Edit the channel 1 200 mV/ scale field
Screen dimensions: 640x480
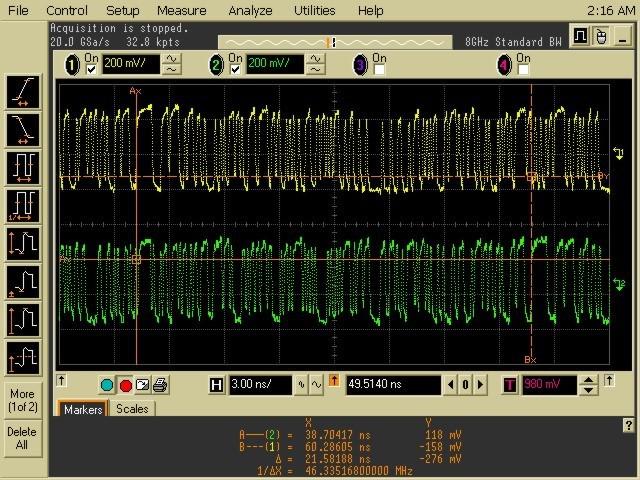(x=131, y=64)
